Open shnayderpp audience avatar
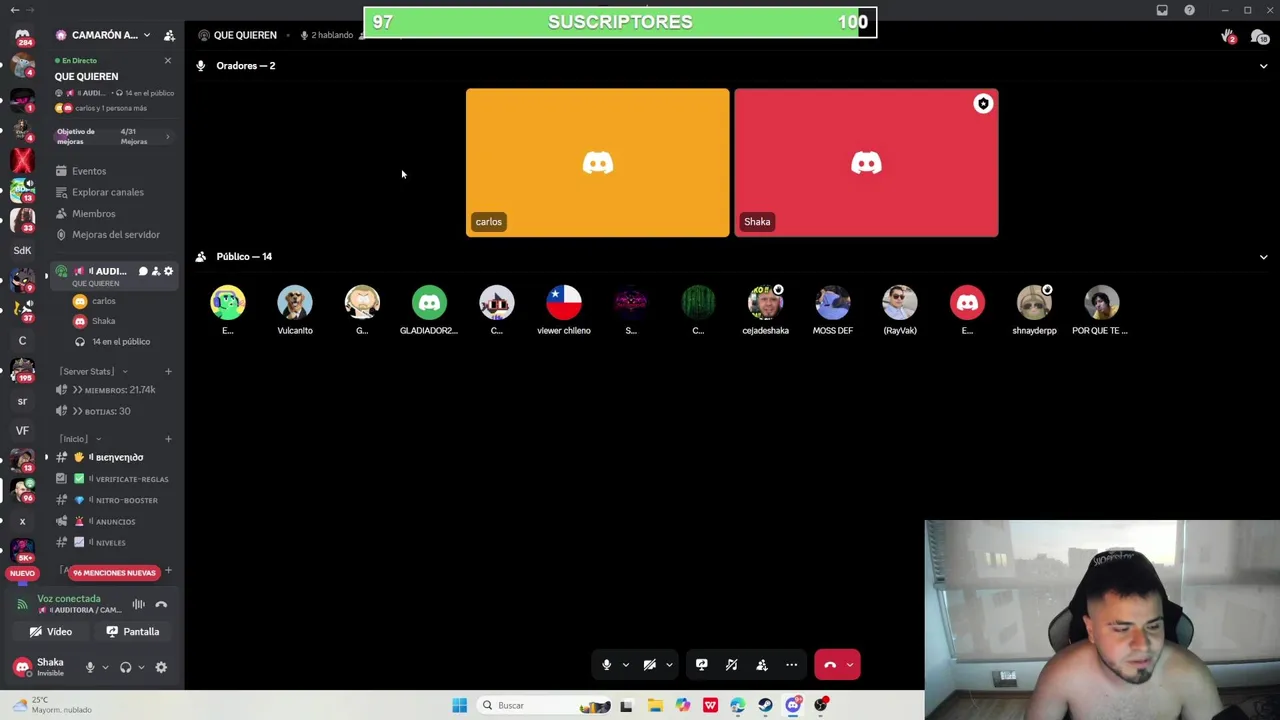Screen dimensions: 1280x720 [x=1034, y=302]
